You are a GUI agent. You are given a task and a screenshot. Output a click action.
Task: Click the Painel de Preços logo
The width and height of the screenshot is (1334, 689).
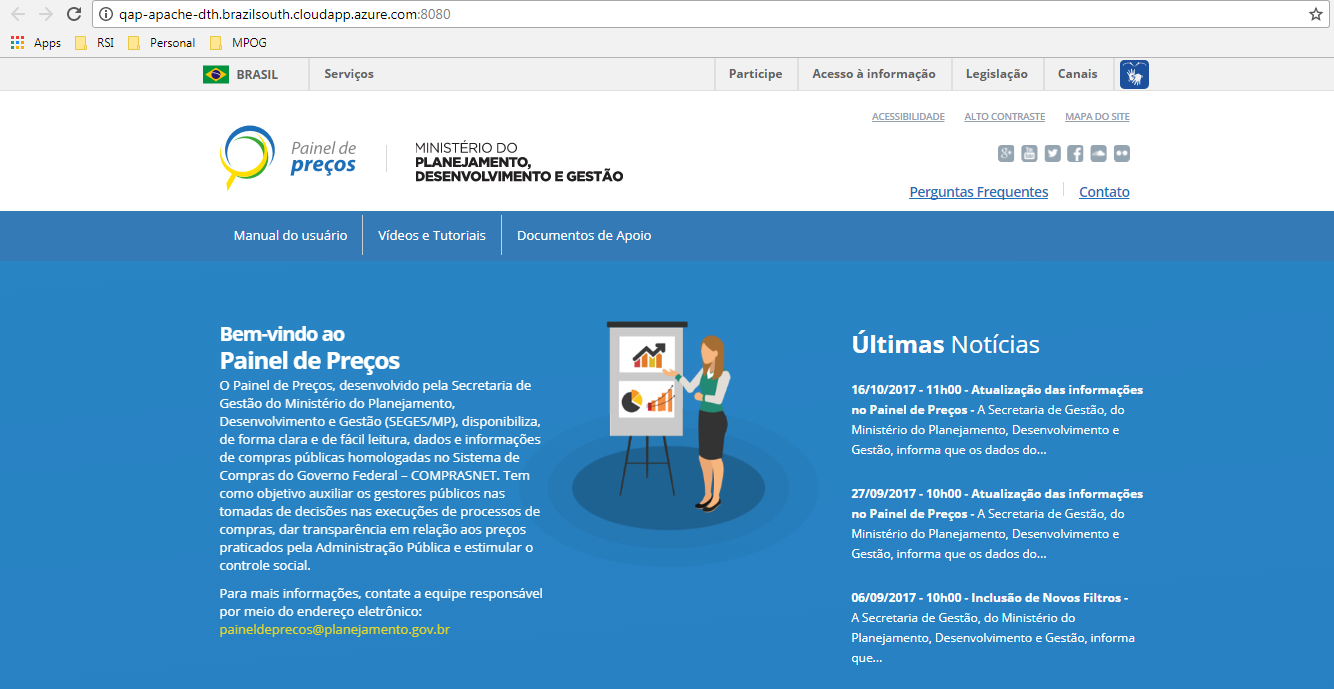point(288,158)
